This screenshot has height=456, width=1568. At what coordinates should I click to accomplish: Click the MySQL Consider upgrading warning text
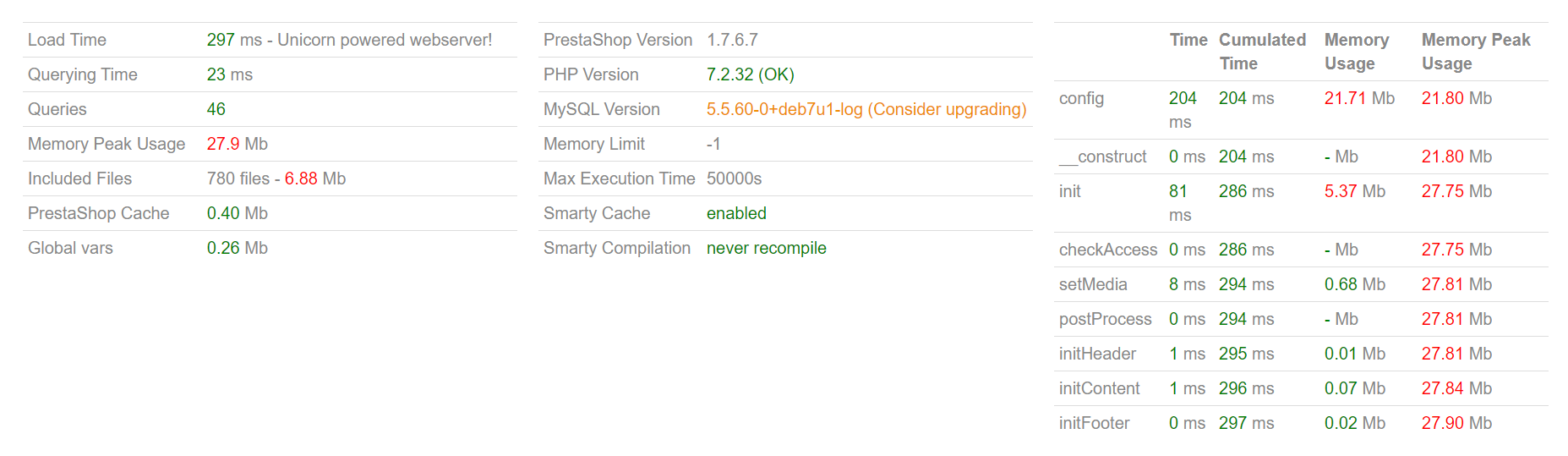947,109
